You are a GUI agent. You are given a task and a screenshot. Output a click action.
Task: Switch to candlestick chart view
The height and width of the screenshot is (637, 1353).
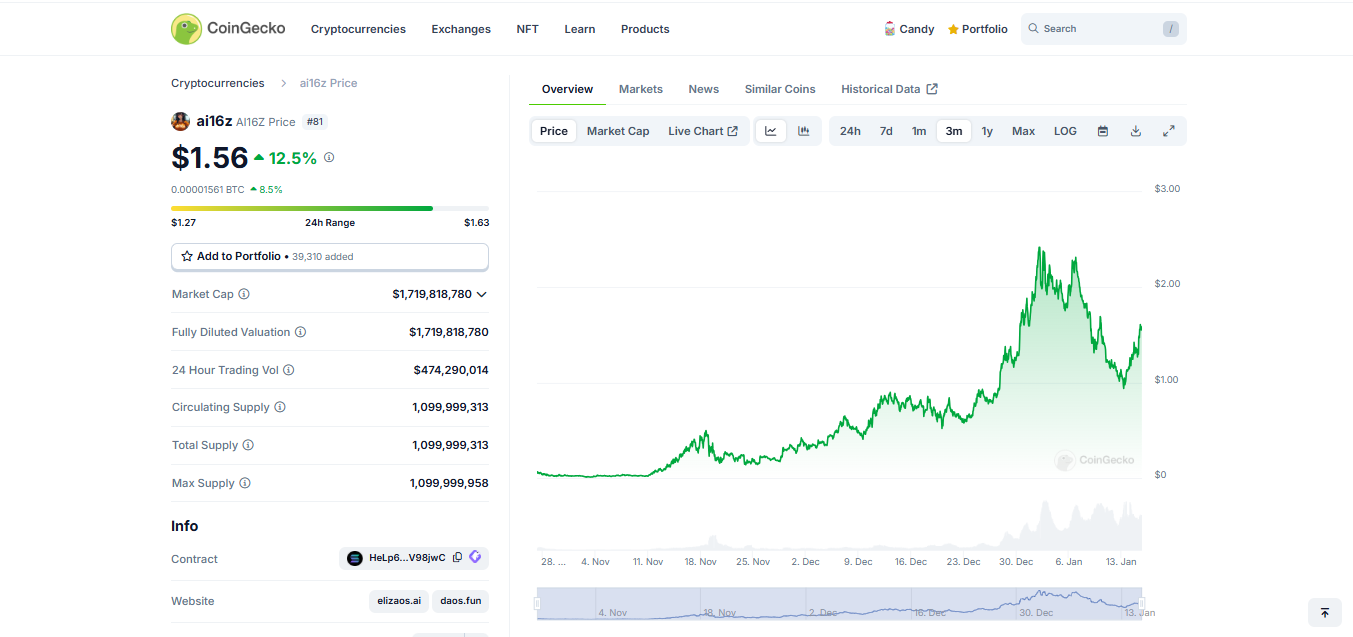click(x=803, y=131)
